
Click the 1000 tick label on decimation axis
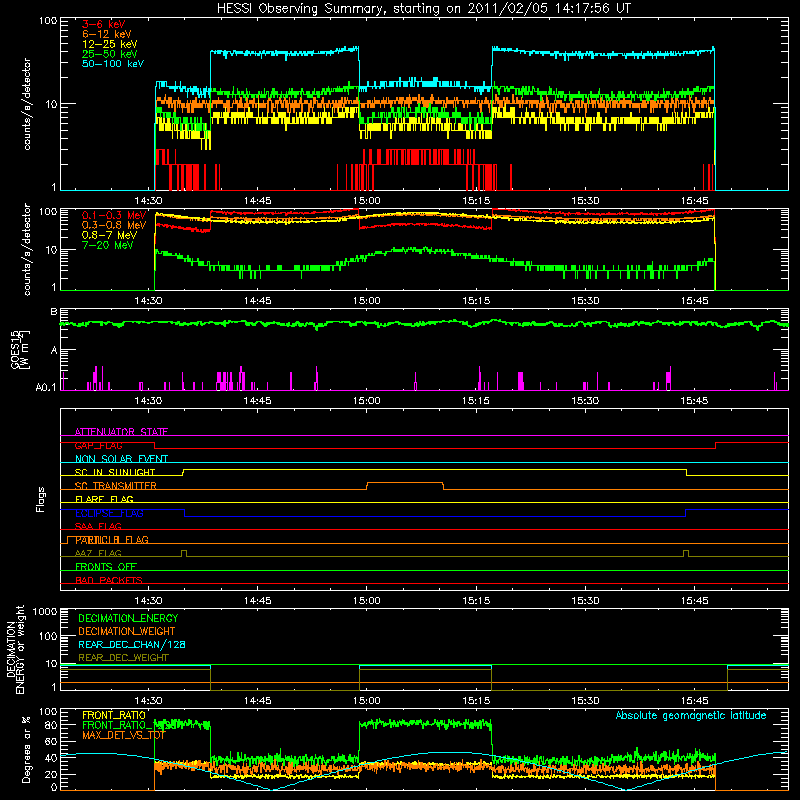coord(45,612)
